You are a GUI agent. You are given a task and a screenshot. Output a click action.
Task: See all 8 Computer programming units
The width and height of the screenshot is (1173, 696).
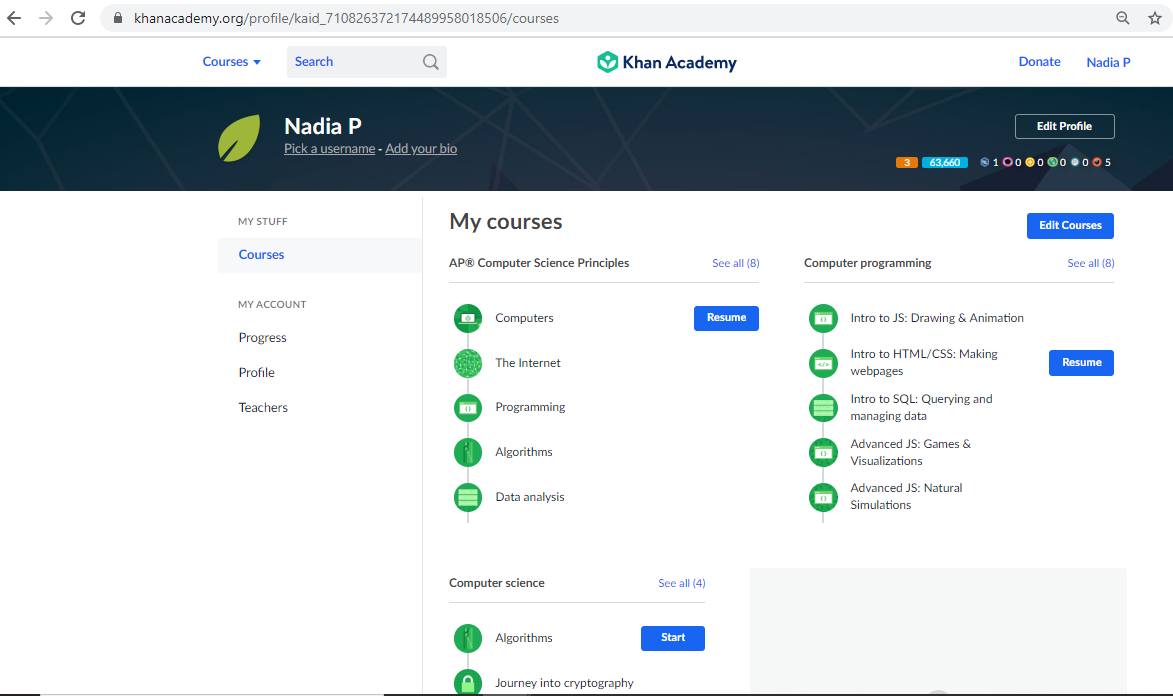(1091, 263)
